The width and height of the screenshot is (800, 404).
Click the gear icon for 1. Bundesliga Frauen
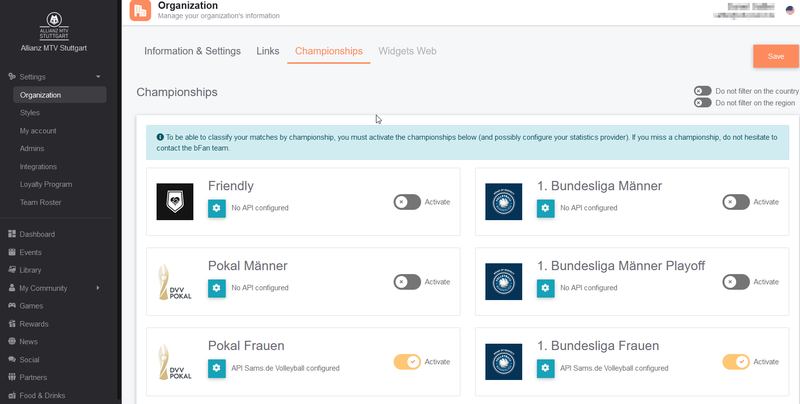click(x=545, y=368)
